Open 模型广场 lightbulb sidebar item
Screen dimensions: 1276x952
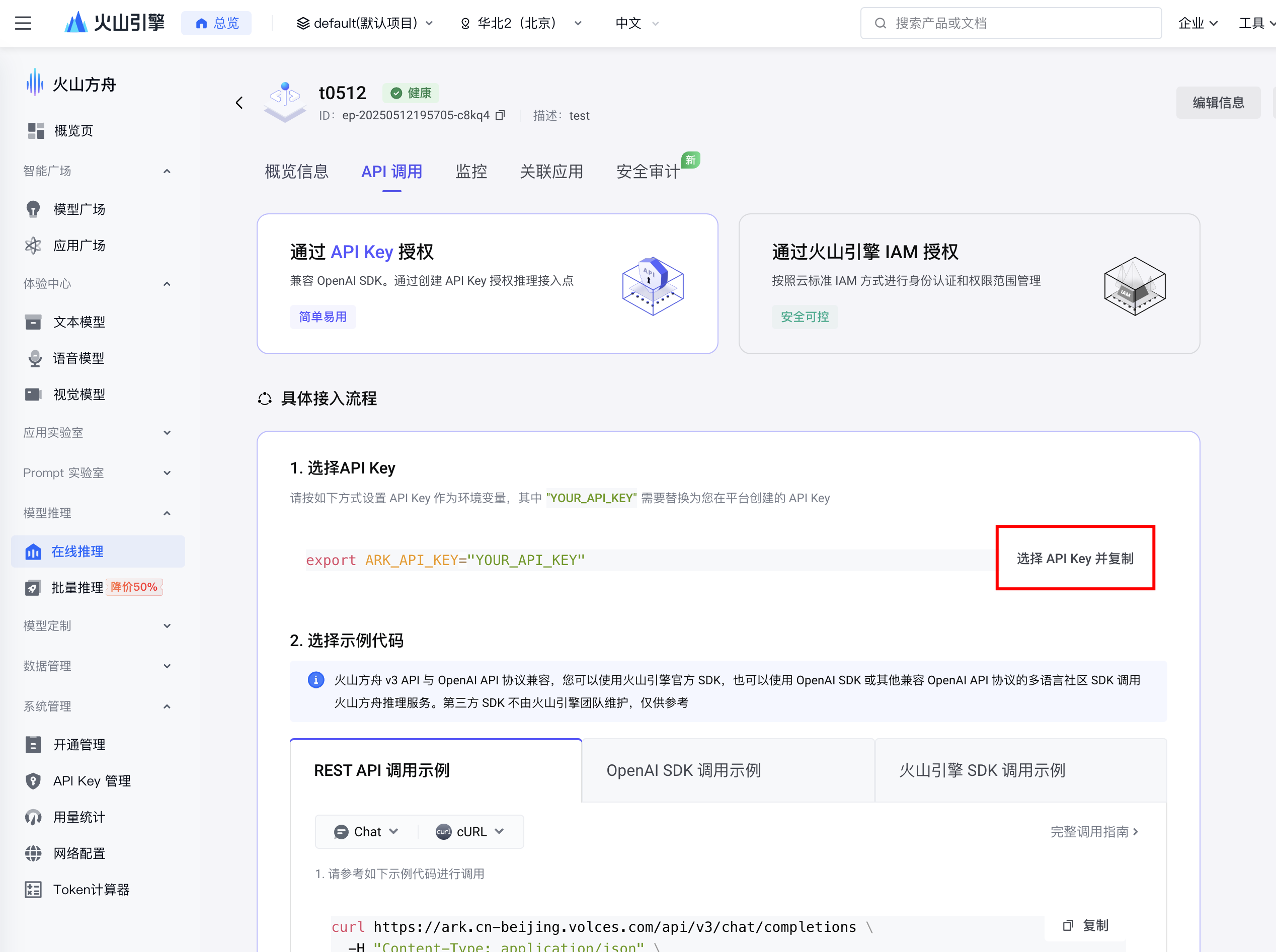[x=78, y=209]
